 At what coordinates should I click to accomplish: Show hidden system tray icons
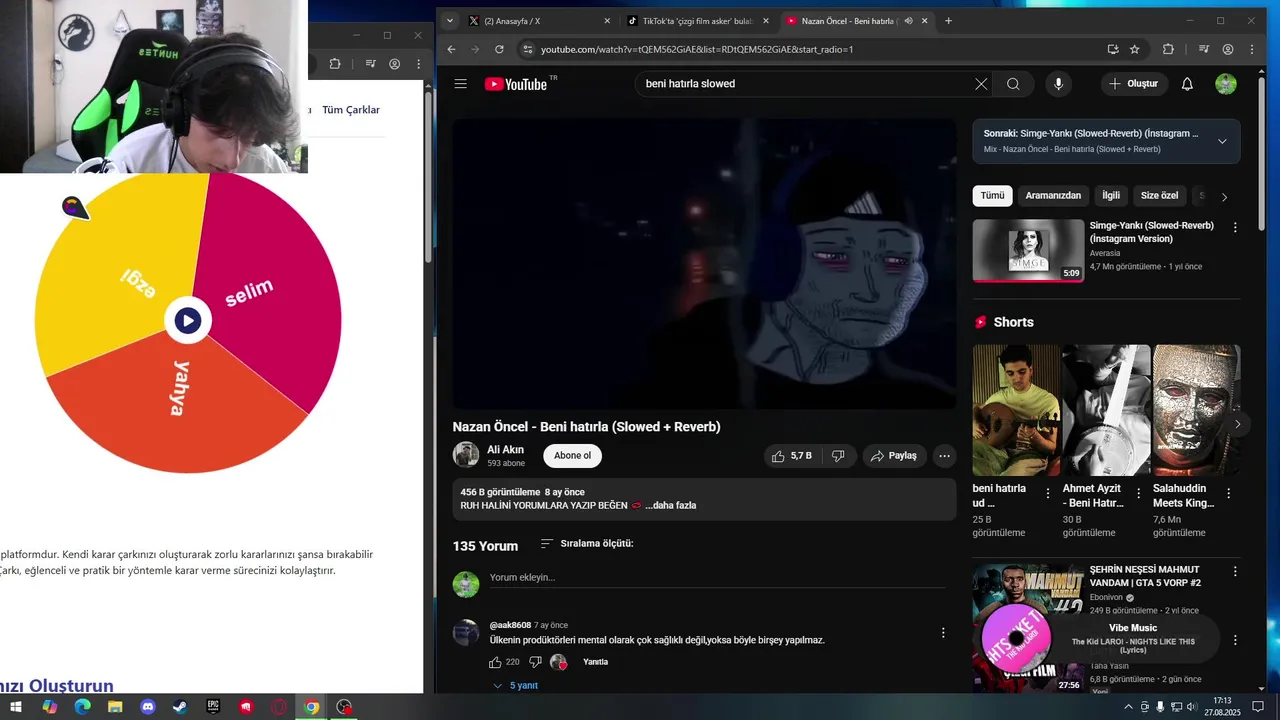1129,707
